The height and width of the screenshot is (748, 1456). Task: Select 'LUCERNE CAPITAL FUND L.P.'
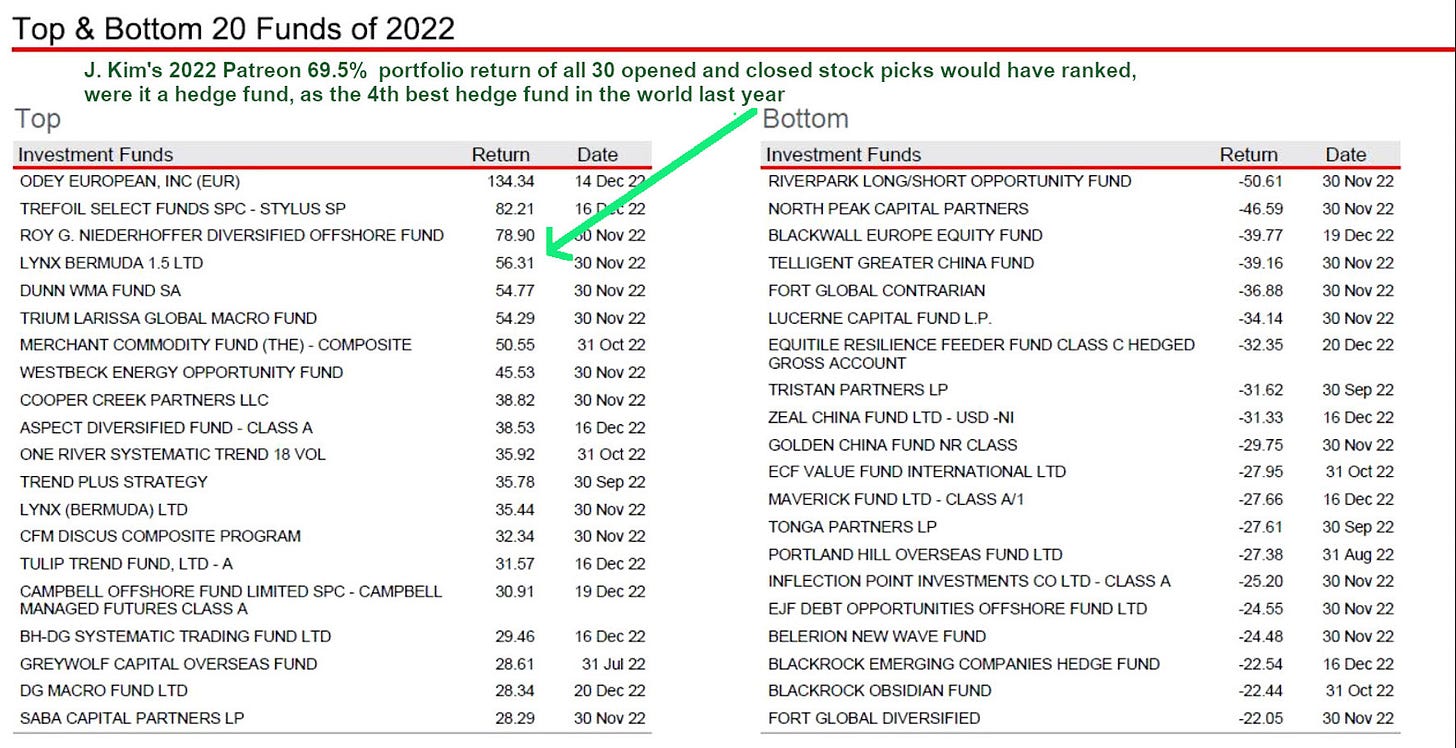pyautogui.click(x=878, y=318)
